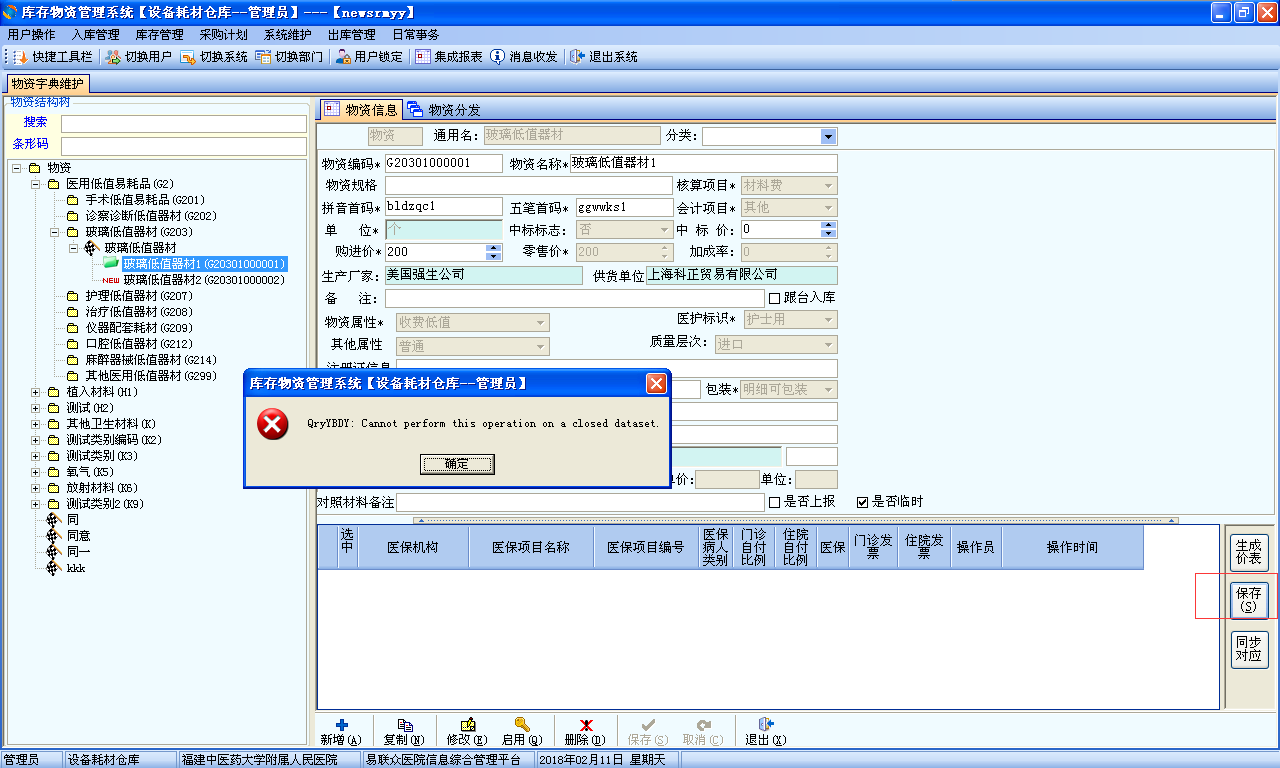
Task: Open the 快捷工具栏 toolbar icon
Action: point(20,57)
